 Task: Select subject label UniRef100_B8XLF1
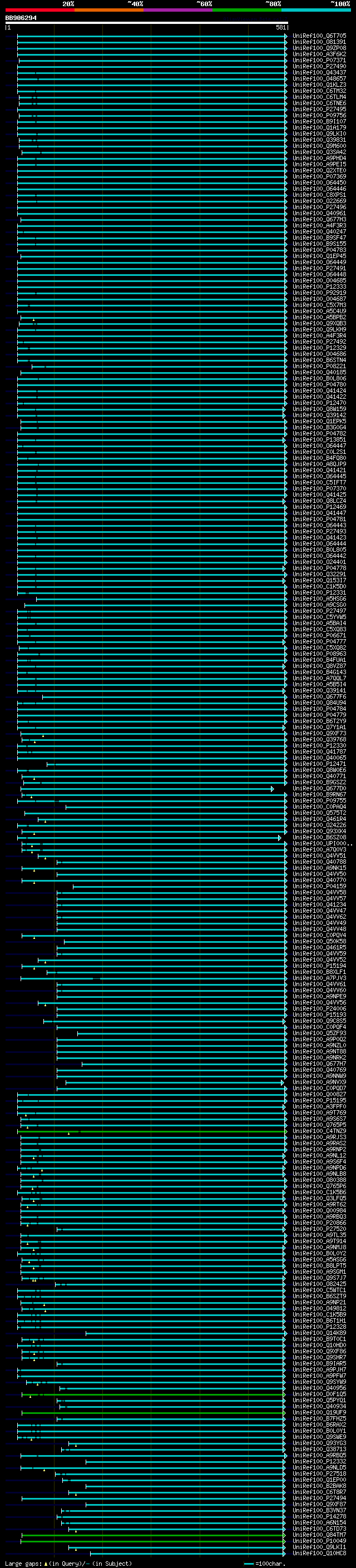click(x=319, y=972)
